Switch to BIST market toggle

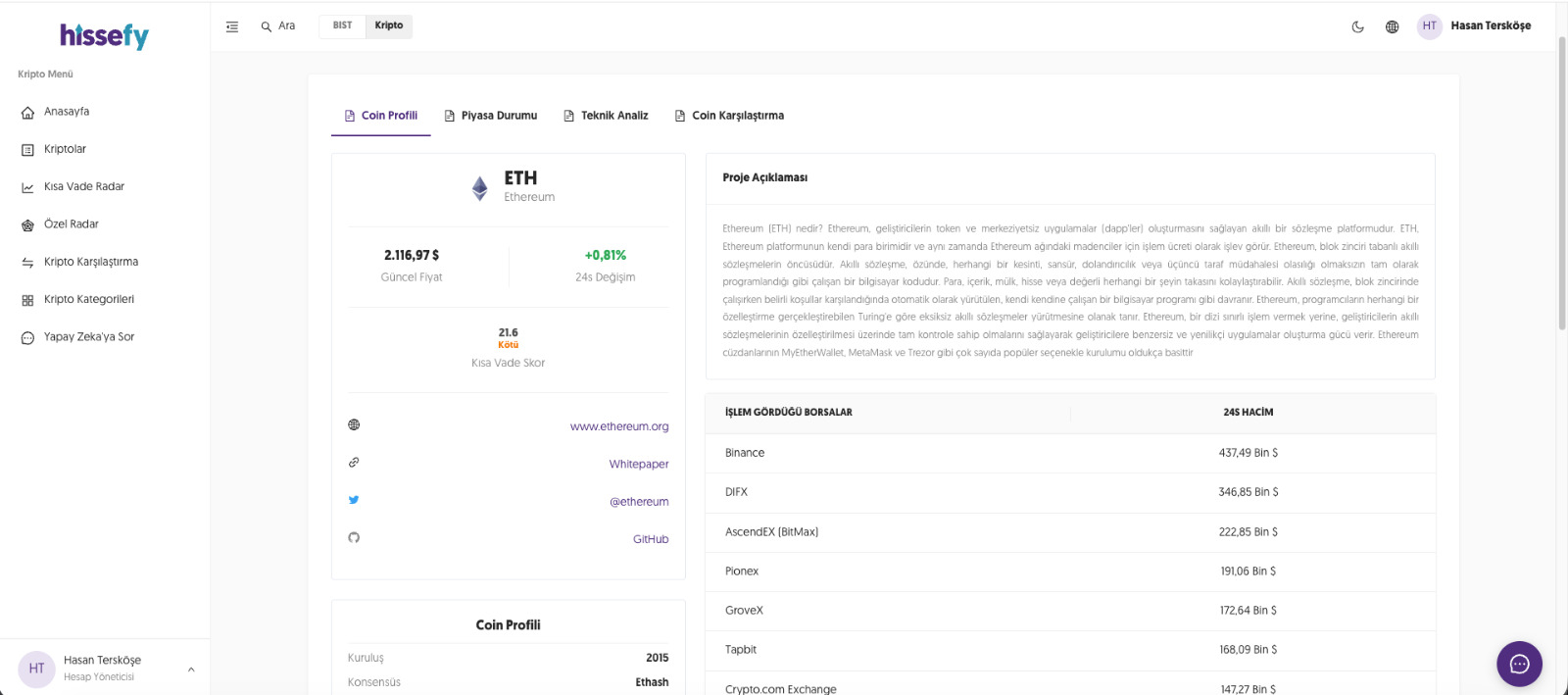click(x=342, y=26)
